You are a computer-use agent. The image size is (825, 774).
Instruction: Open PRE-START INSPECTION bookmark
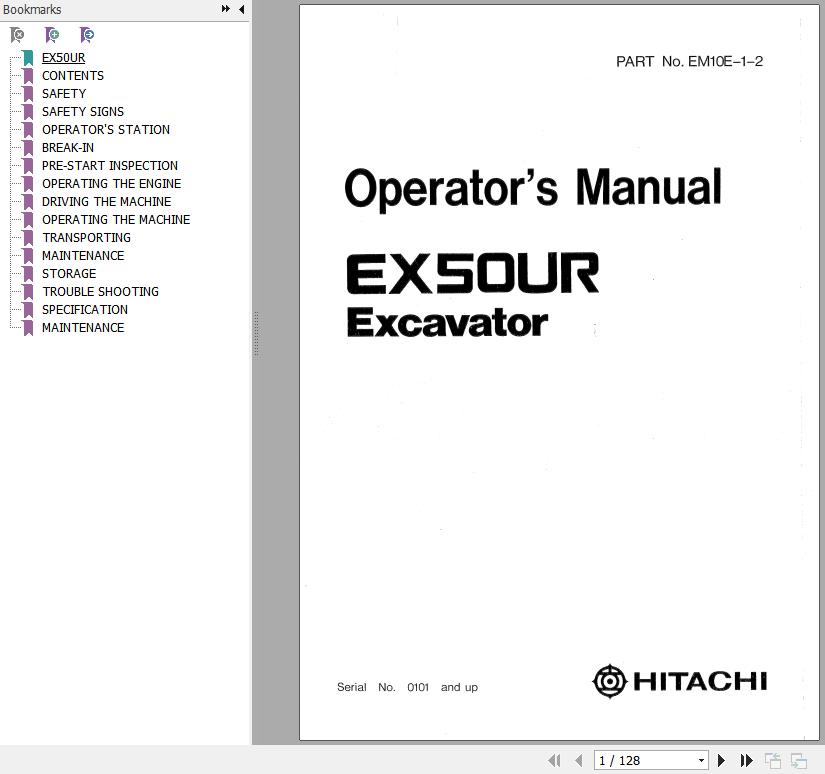pyautogui.click(x=110, y=166)
